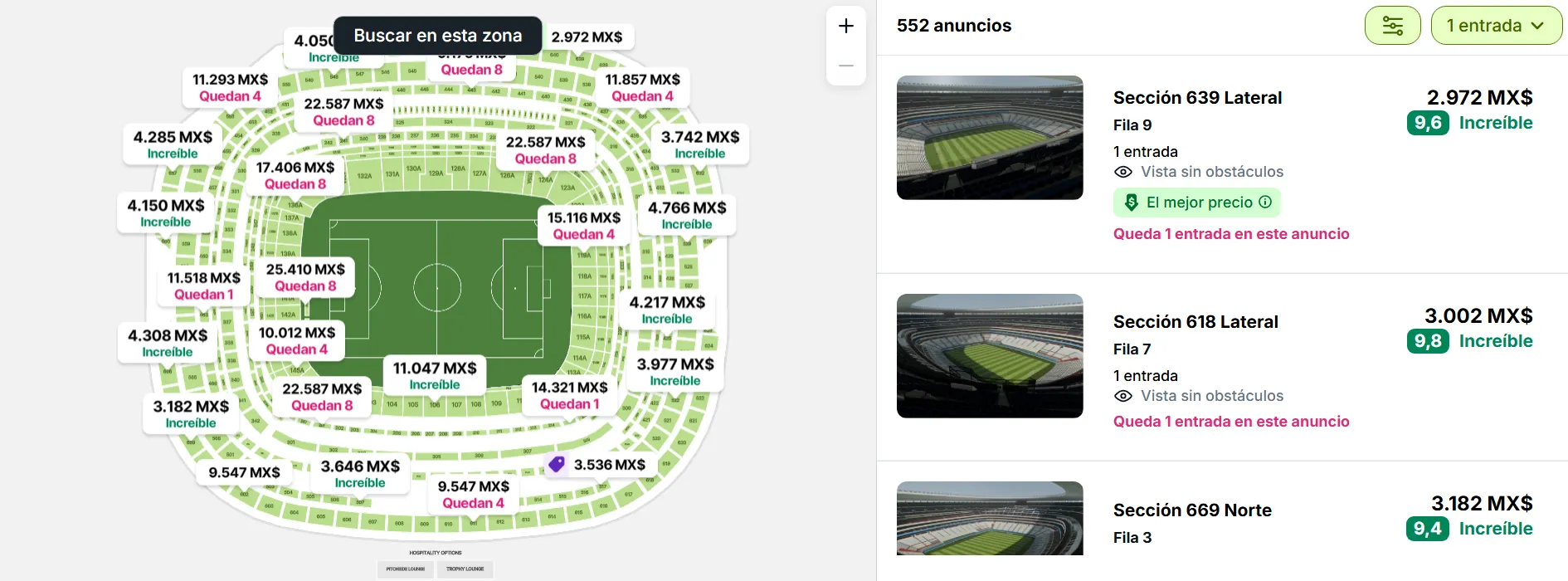Select the 2.972 MX$ marker on the map
This screenshot has height=581, width=1568.
[587, 37]
